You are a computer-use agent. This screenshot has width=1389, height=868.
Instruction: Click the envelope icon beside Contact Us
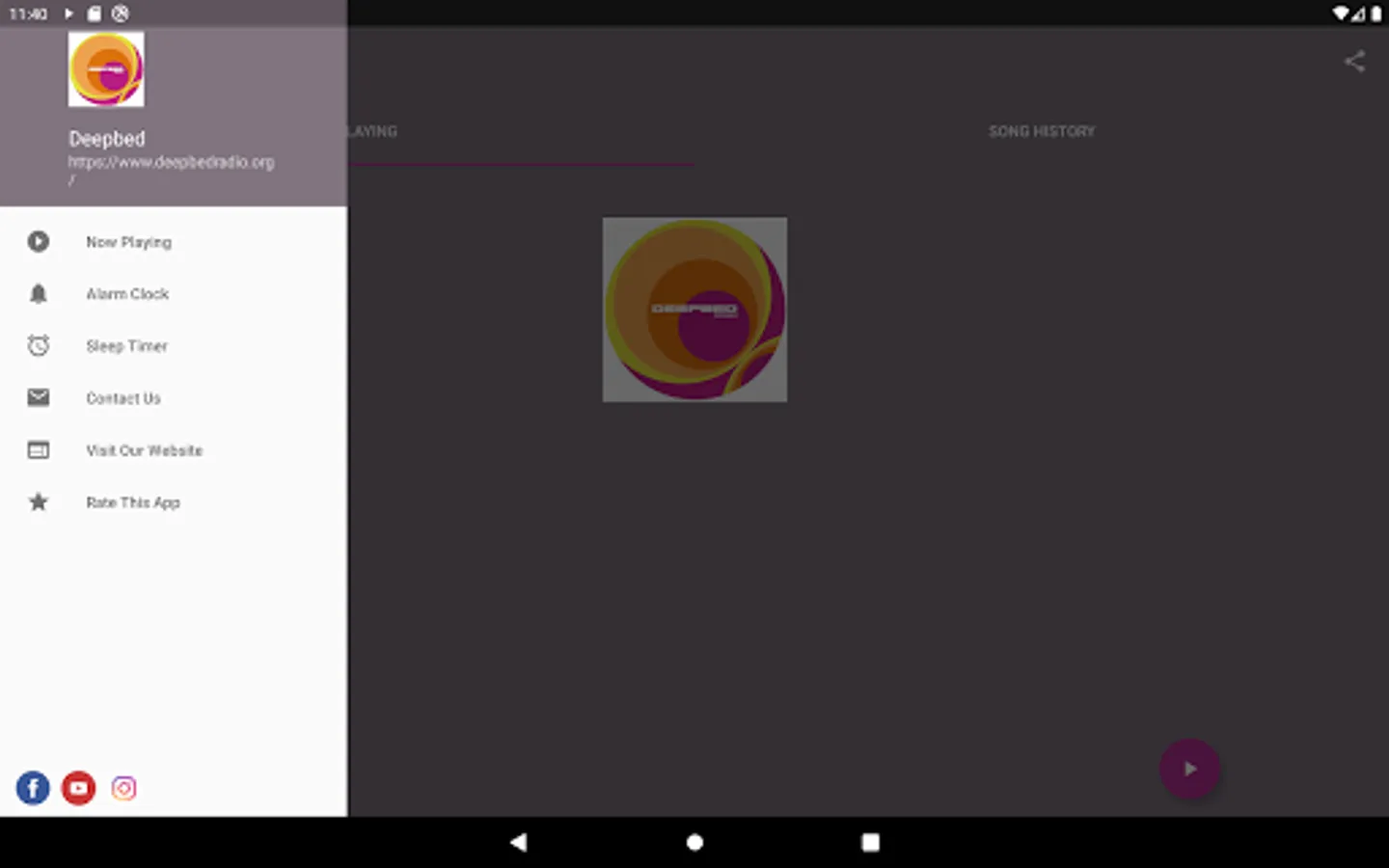tap(39, 397)
